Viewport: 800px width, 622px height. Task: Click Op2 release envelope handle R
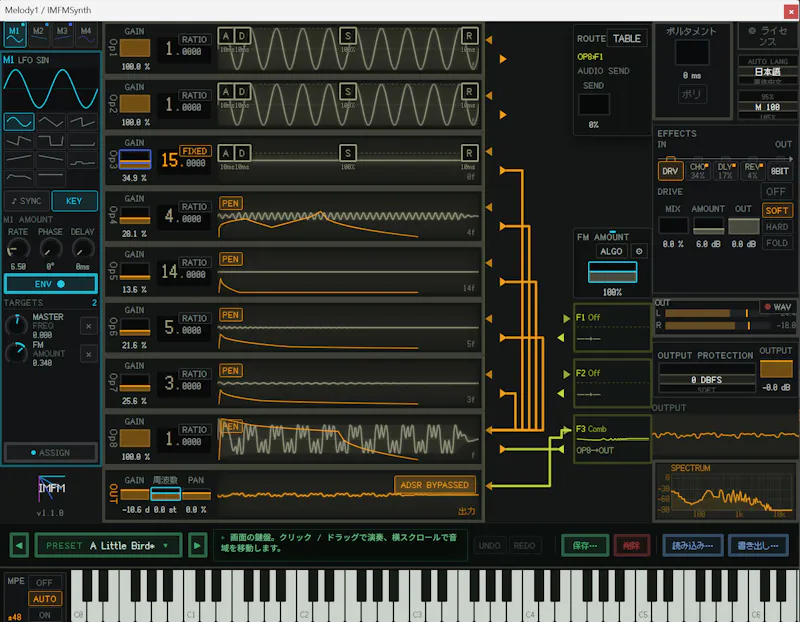coord(469,92)
